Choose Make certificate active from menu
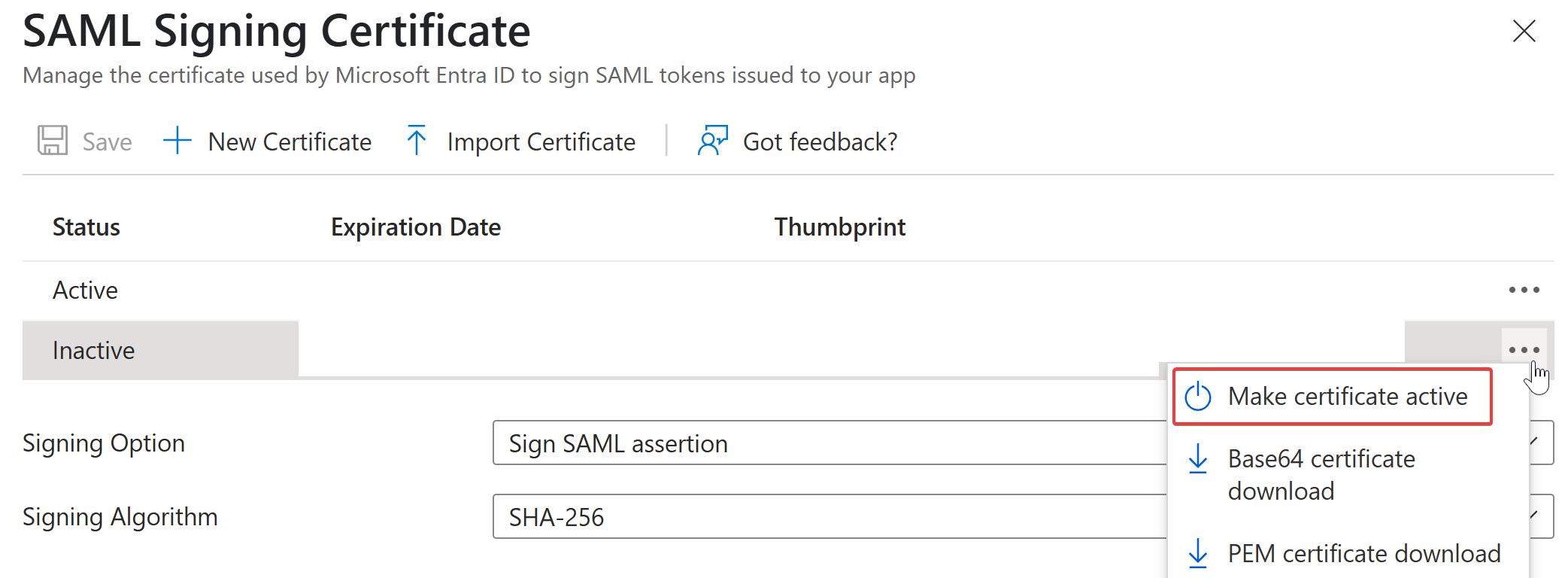 coord(1347,397)
